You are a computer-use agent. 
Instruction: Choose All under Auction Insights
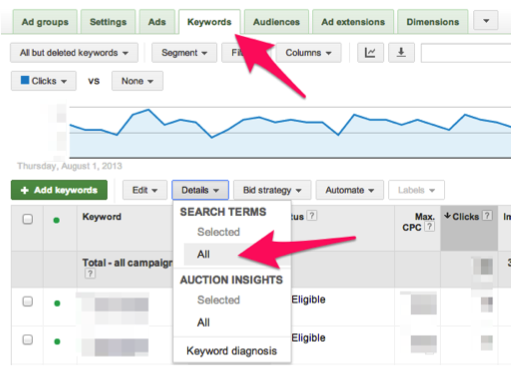click(203, 322)
